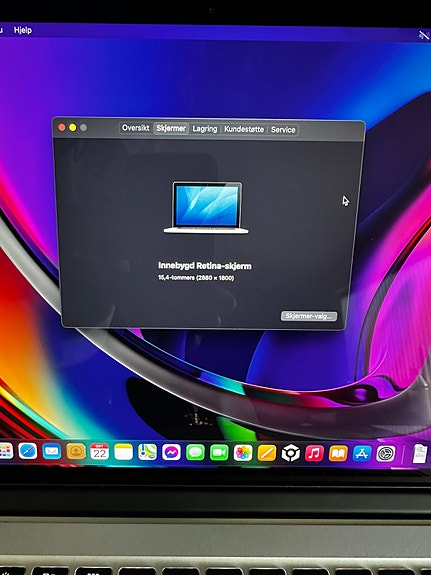431x575 pixels.
Task: Select the Lagring tab
Action: 205,129
